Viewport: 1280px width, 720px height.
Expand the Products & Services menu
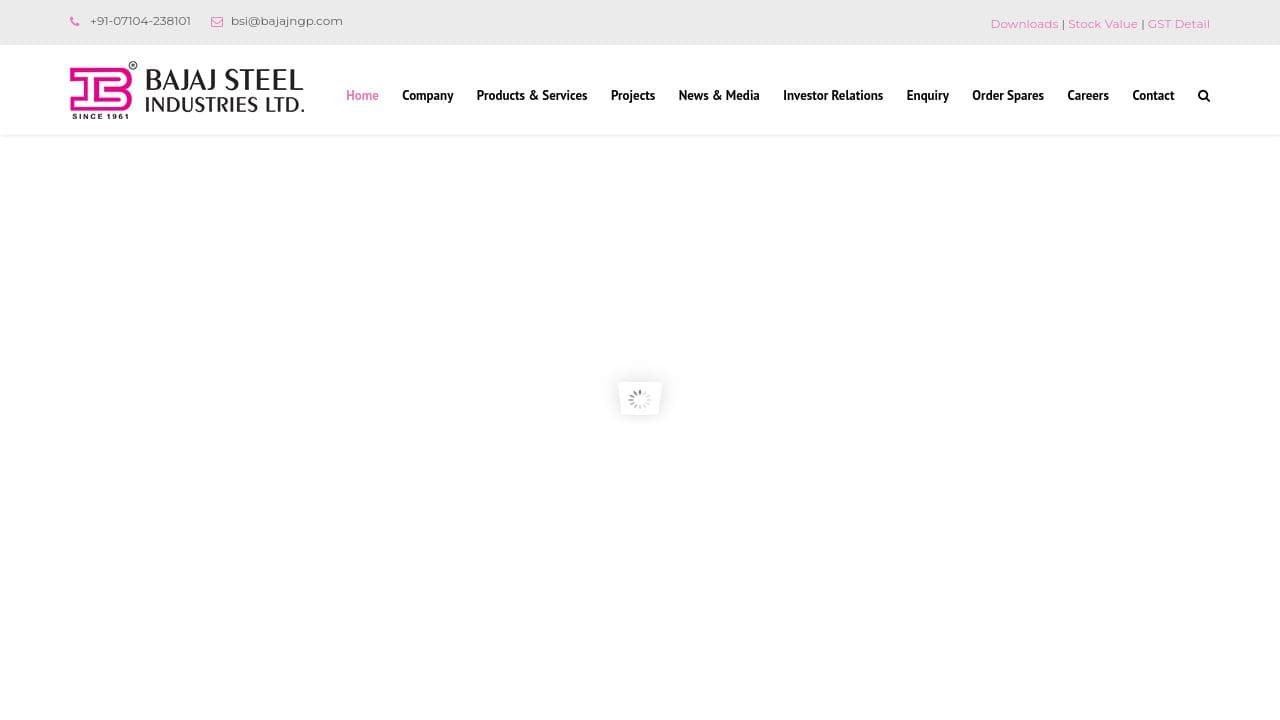[x=531, y=95]
